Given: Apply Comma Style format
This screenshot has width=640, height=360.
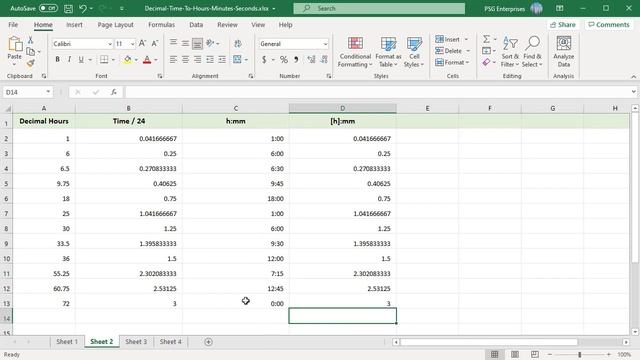Looking at the screenshot, I should (296, 60).
